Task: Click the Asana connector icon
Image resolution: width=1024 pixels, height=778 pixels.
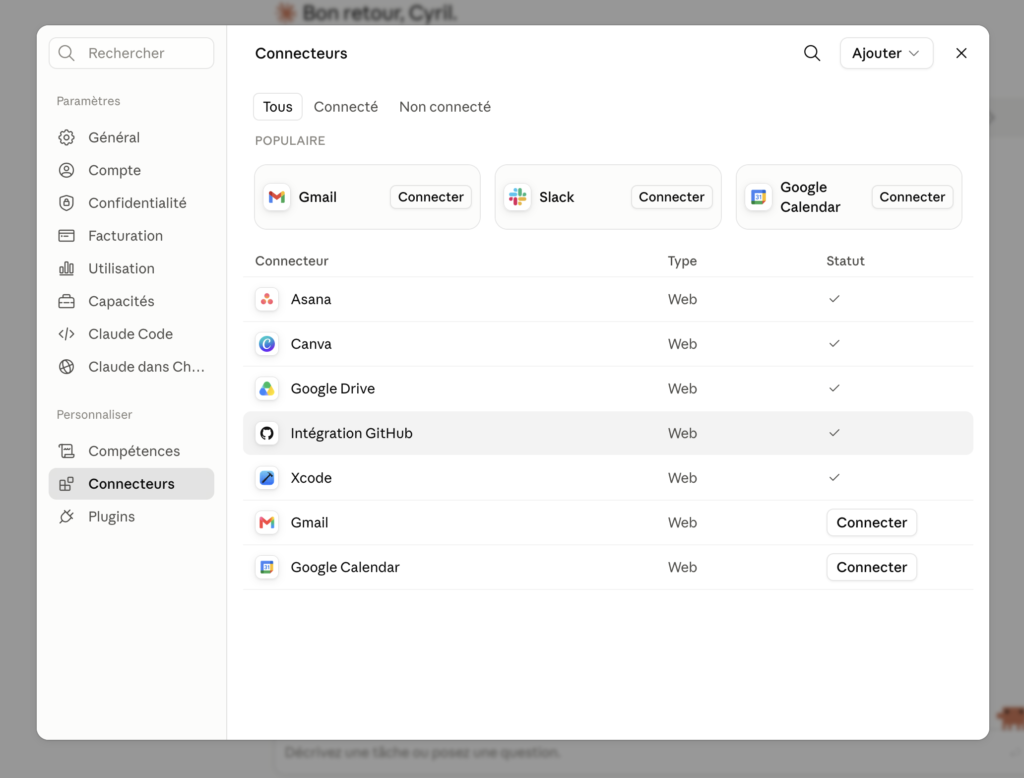Action: pyautogui.click(x=267, y=299)
